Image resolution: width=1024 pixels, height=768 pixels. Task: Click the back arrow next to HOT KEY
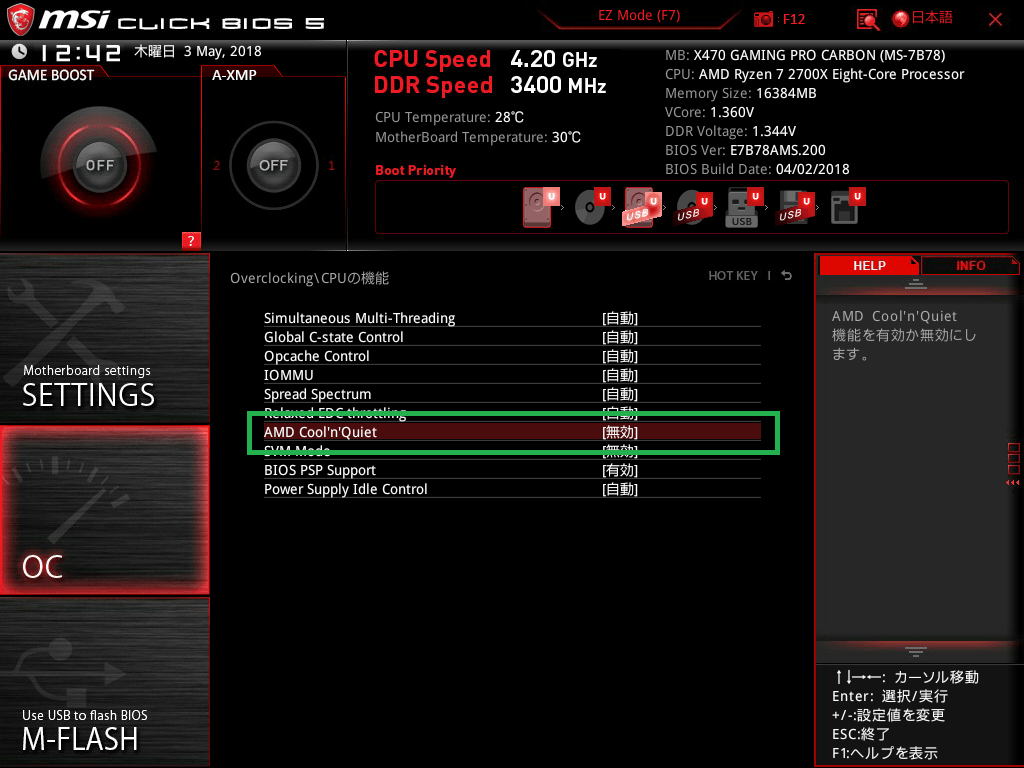(787, 276)
